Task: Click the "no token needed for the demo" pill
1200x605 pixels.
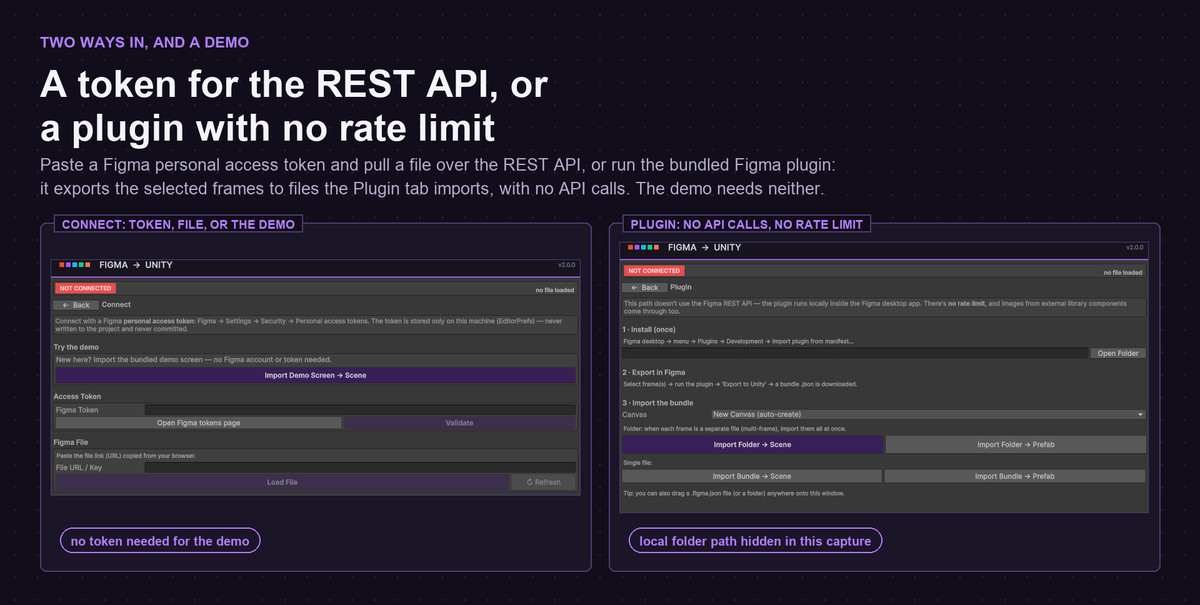Action: pos(160,541)
